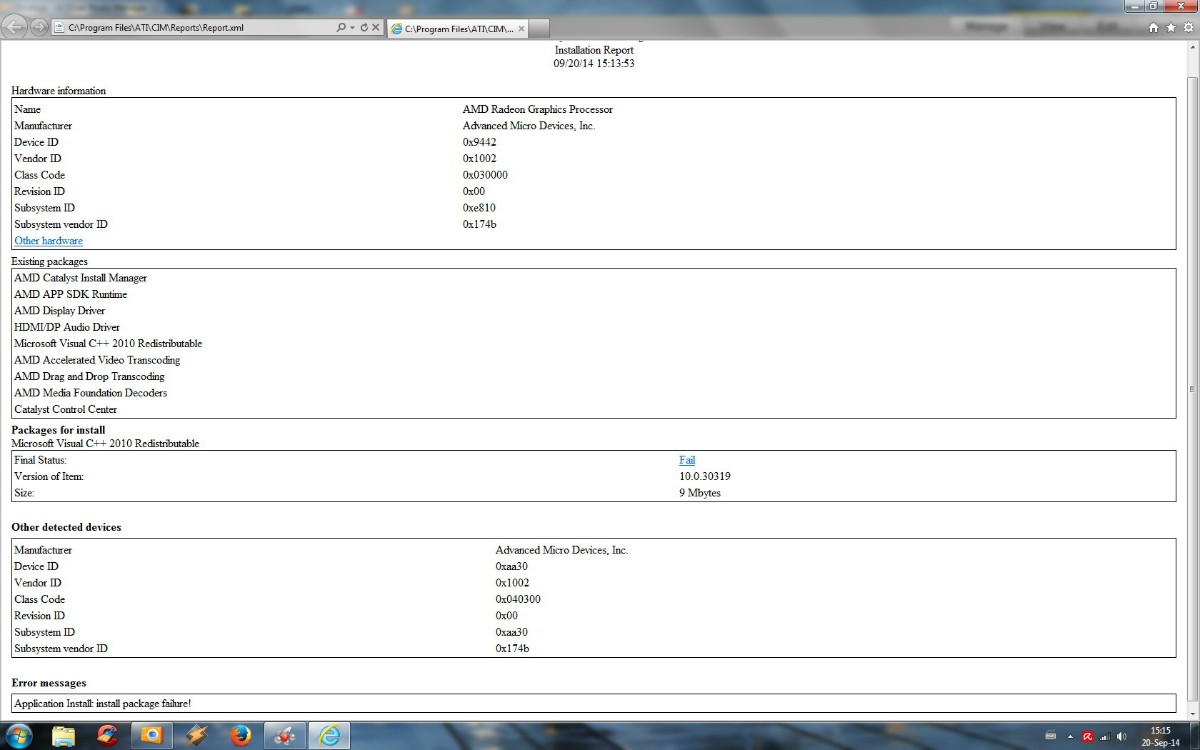Screen dimensions: 1200x750
Task: Close the C:\Program Files\ATI\CIM... tab
Action: click(521, 29)
